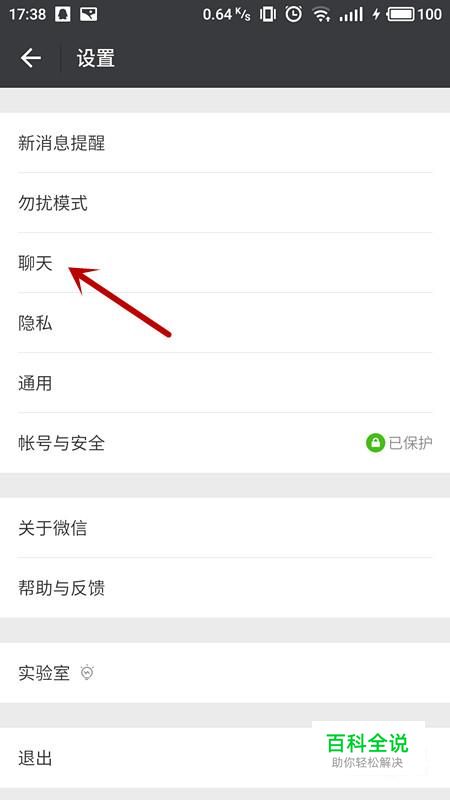Open 帮助与反馈 page
This screenshot has height=800, width=450.
pos(225,588)
